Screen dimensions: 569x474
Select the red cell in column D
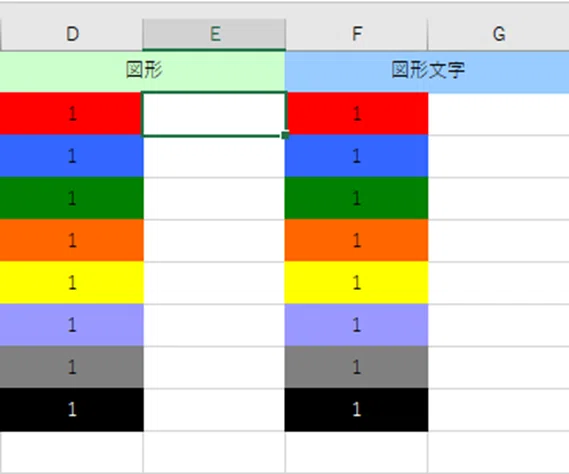point(71,114)
